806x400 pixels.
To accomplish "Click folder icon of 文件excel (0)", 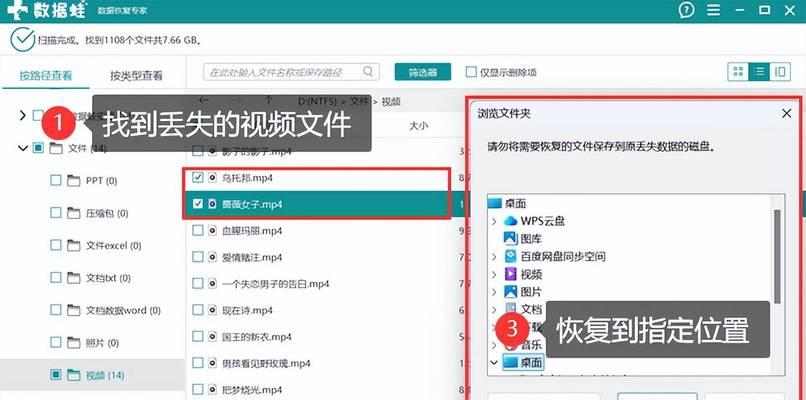I will pyautogui.click(x=74, y=246).
